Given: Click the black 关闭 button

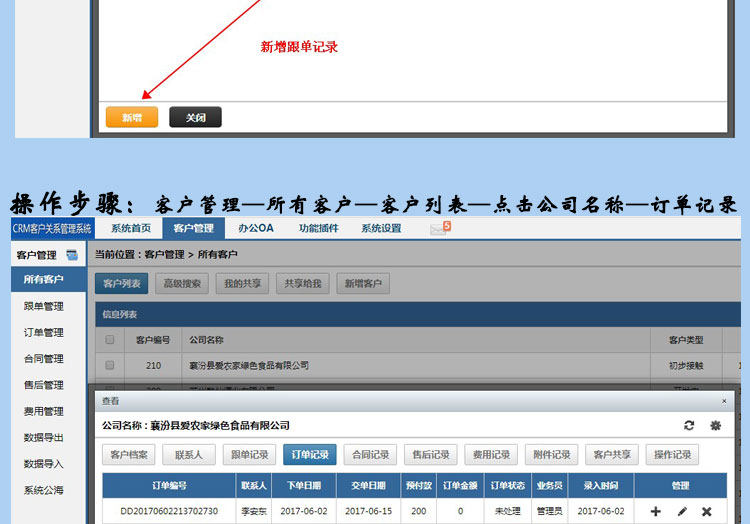Looking at the screenshot, I should point(195,117).
